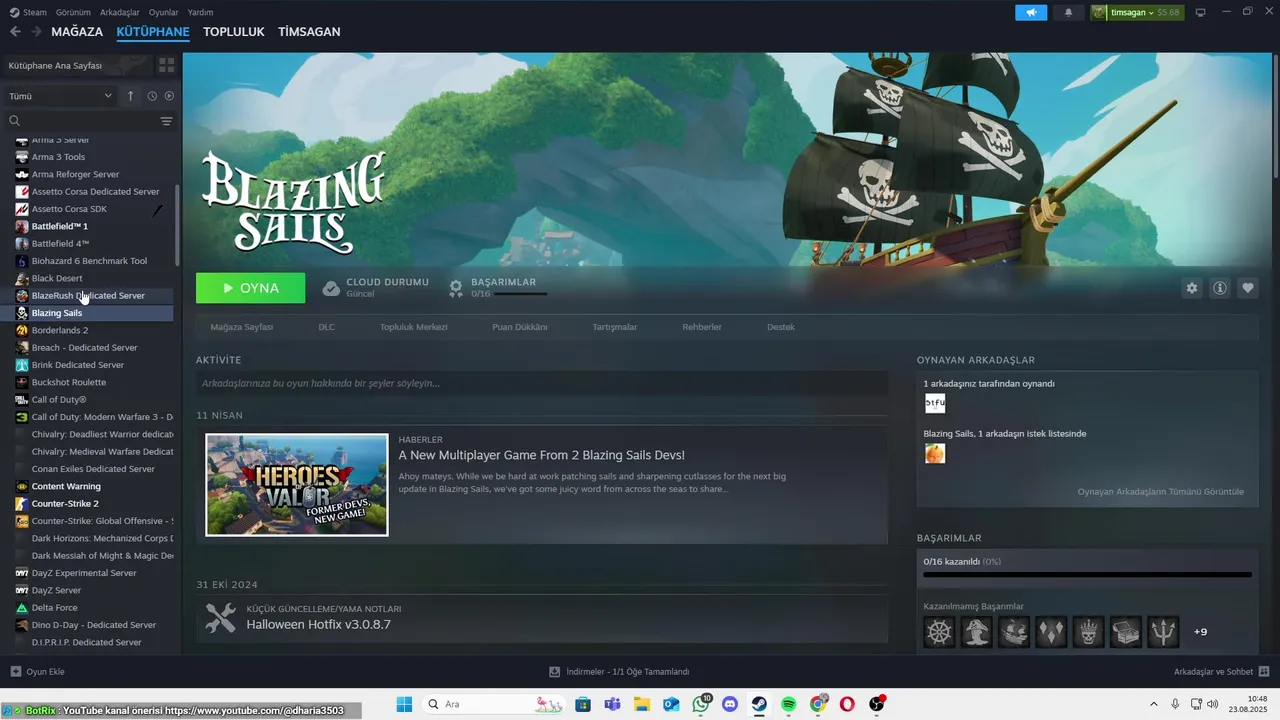Click the achievements progress bar 0/16

pyautogui.click(x=1087, y=575)
